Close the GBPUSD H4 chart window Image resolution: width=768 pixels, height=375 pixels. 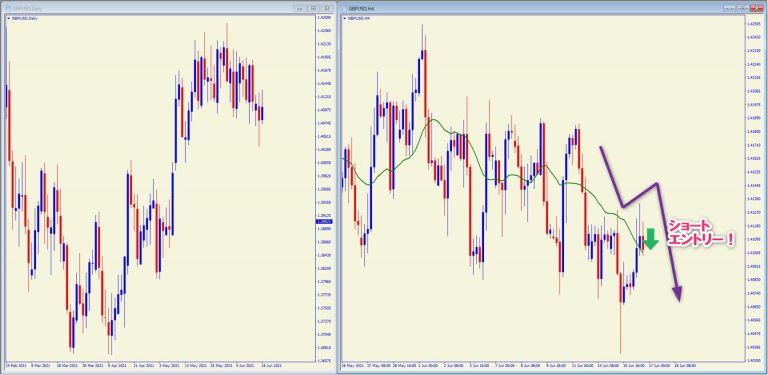click(757, 8)
